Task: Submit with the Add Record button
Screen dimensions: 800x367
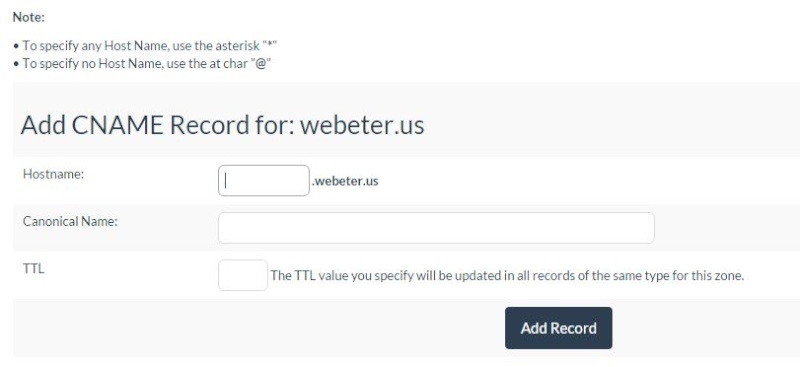Action: [x=559, y=328]
